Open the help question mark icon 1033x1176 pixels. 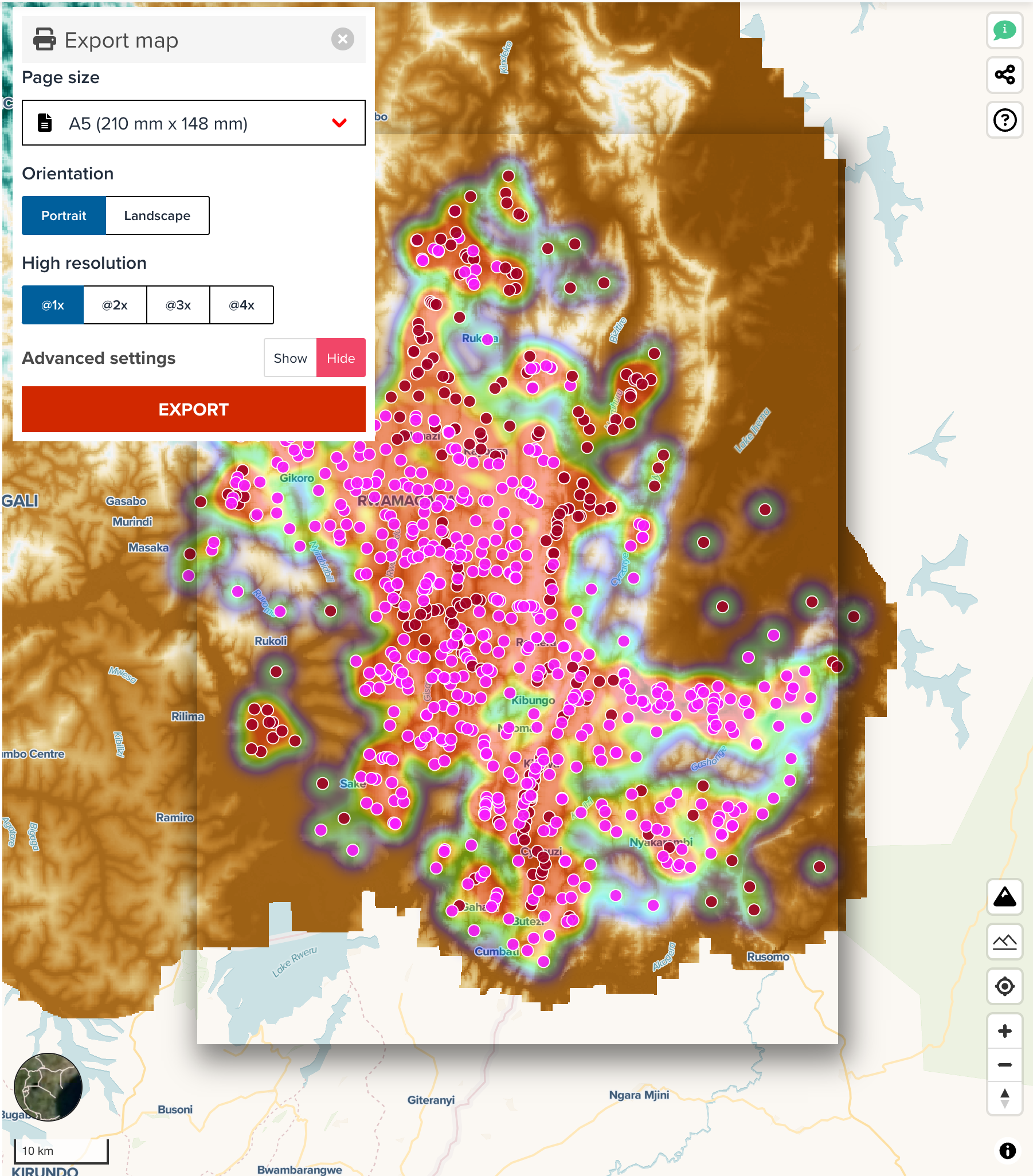tap(1004, 120)
